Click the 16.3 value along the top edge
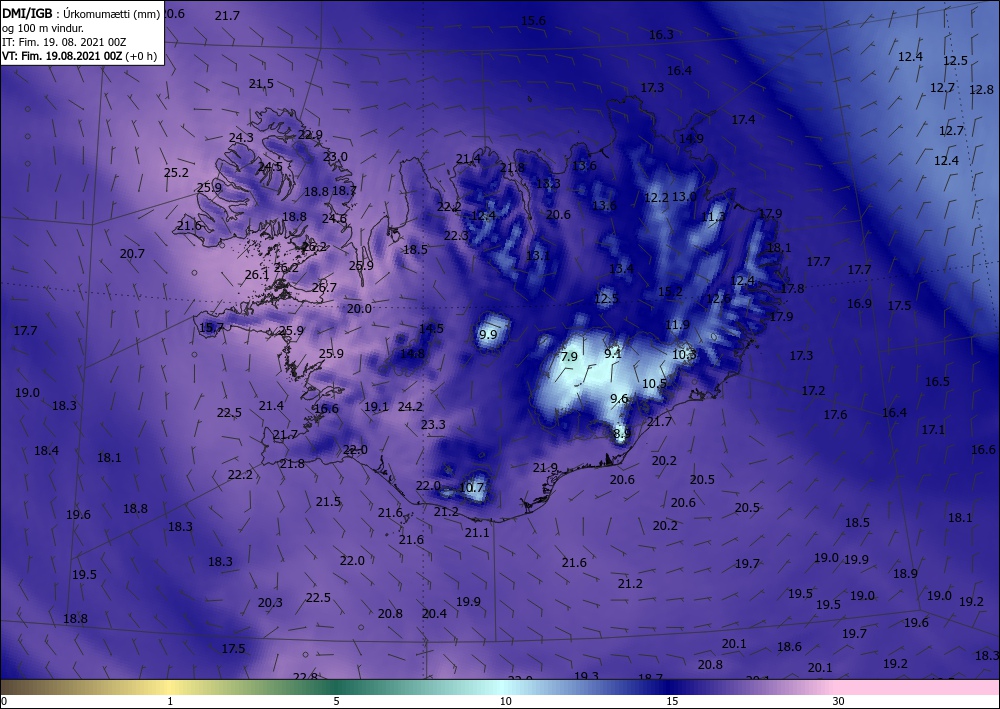The image size is (1000, 709). [x=661, y=34]
